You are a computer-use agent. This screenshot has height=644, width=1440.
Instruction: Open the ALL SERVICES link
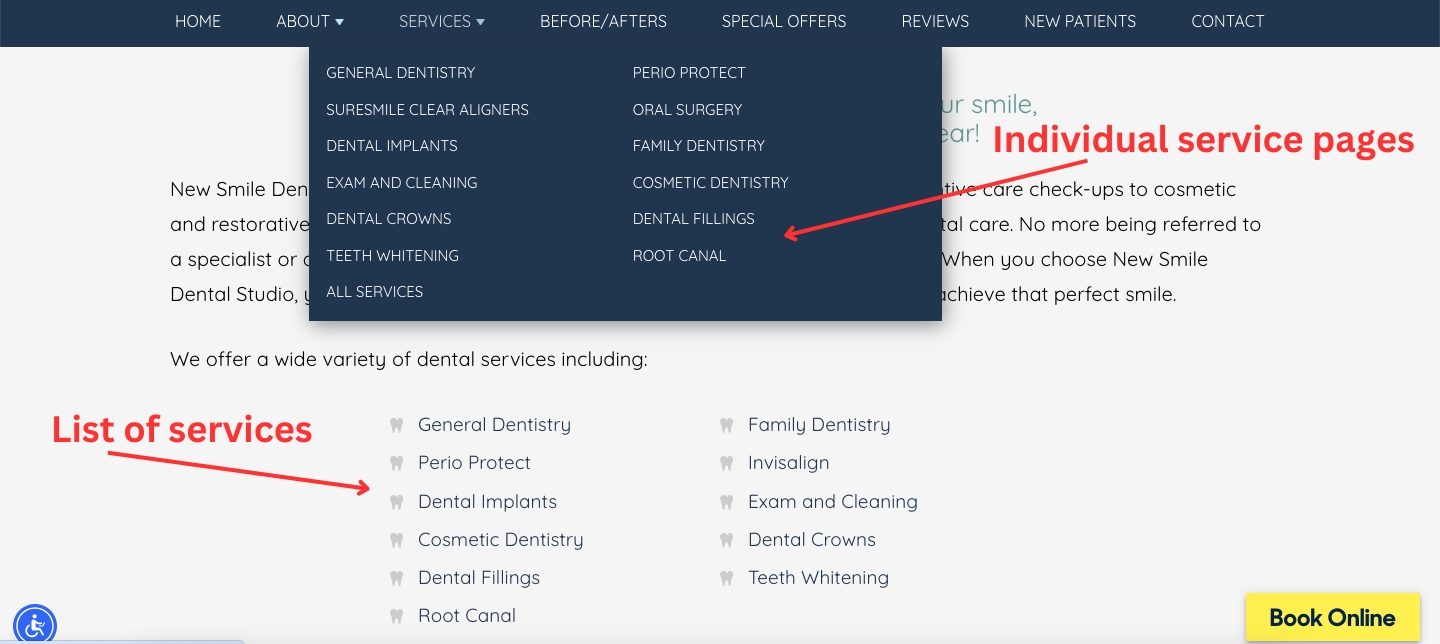coord(374,291)
